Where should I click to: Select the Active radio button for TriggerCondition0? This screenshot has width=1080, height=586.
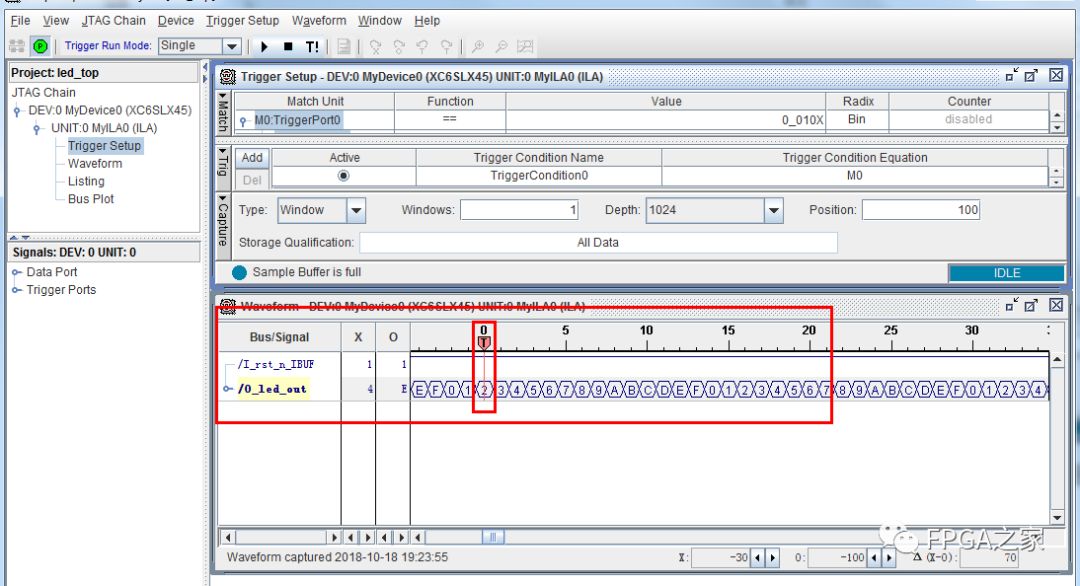[x=343, y=176]
